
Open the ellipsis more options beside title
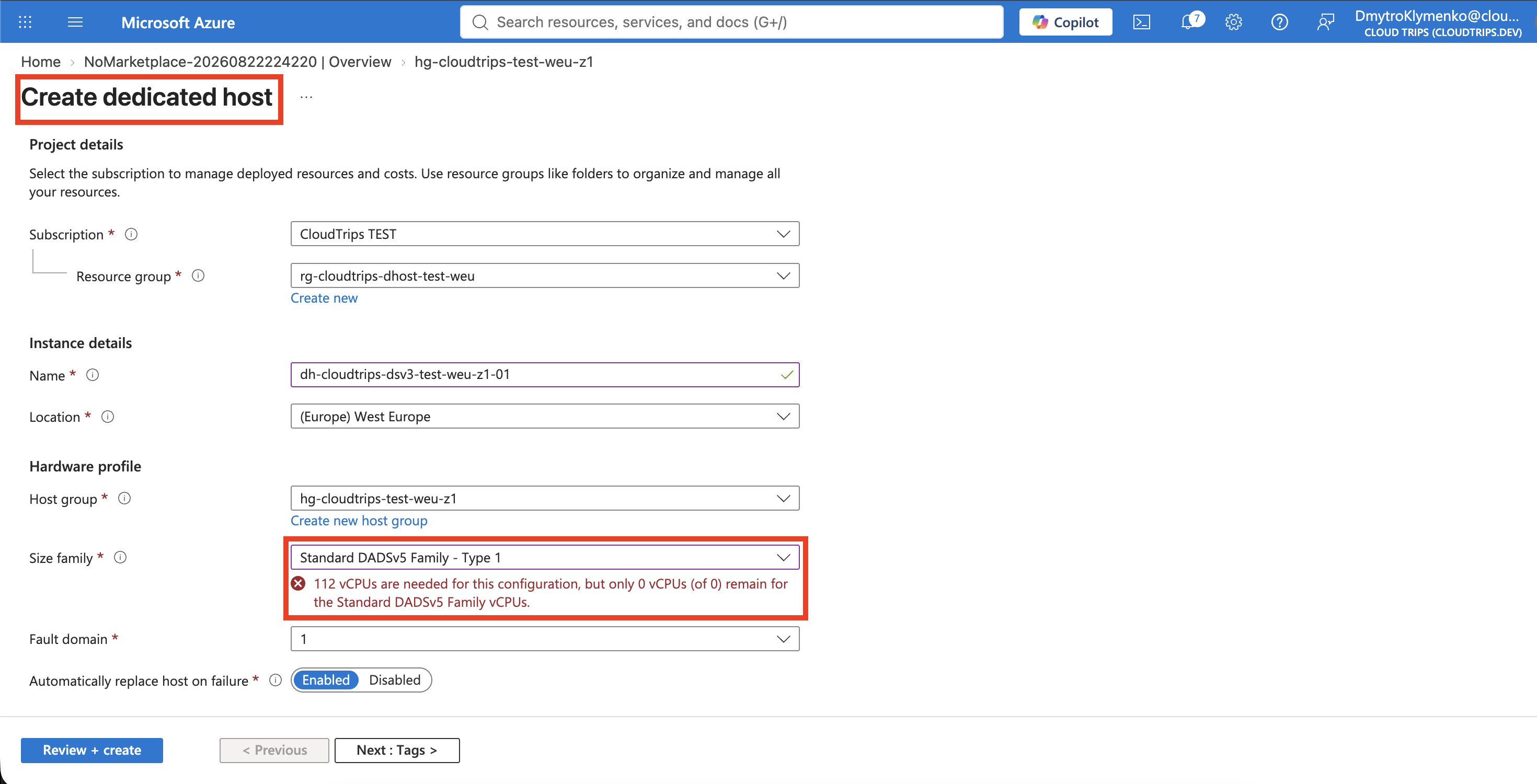pyautogui.click(x=306, y=97)
